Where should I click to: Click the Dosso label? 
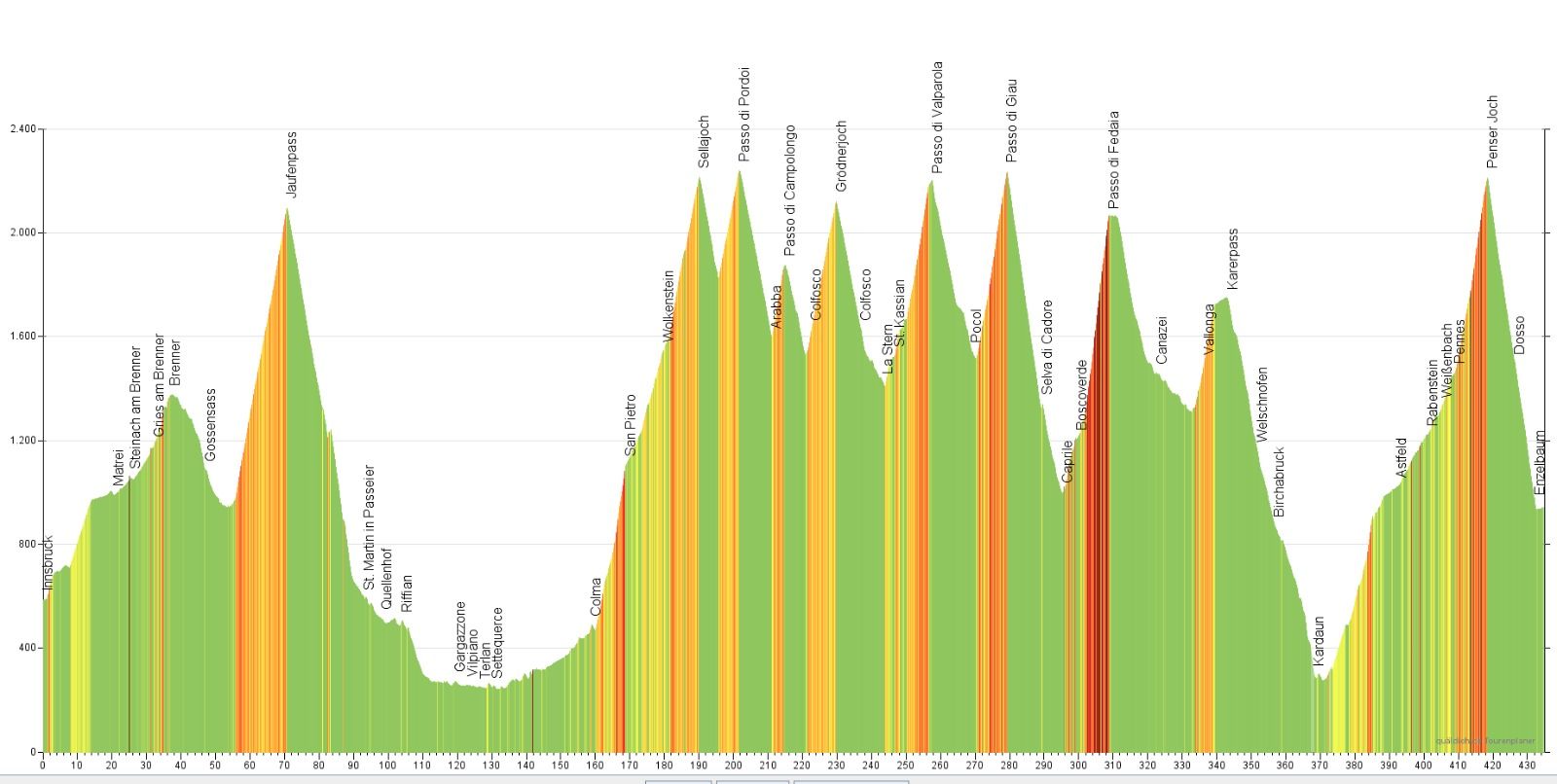click(1519, 335)
